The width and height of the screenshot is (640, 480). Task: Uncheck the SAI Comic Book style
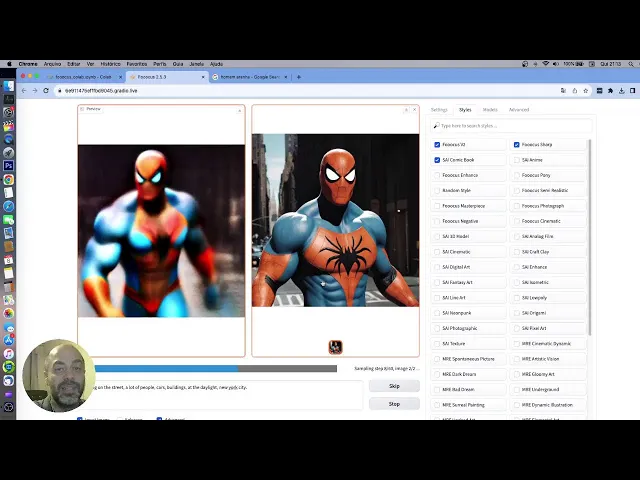pyautogui.click(x=437, y=160)
